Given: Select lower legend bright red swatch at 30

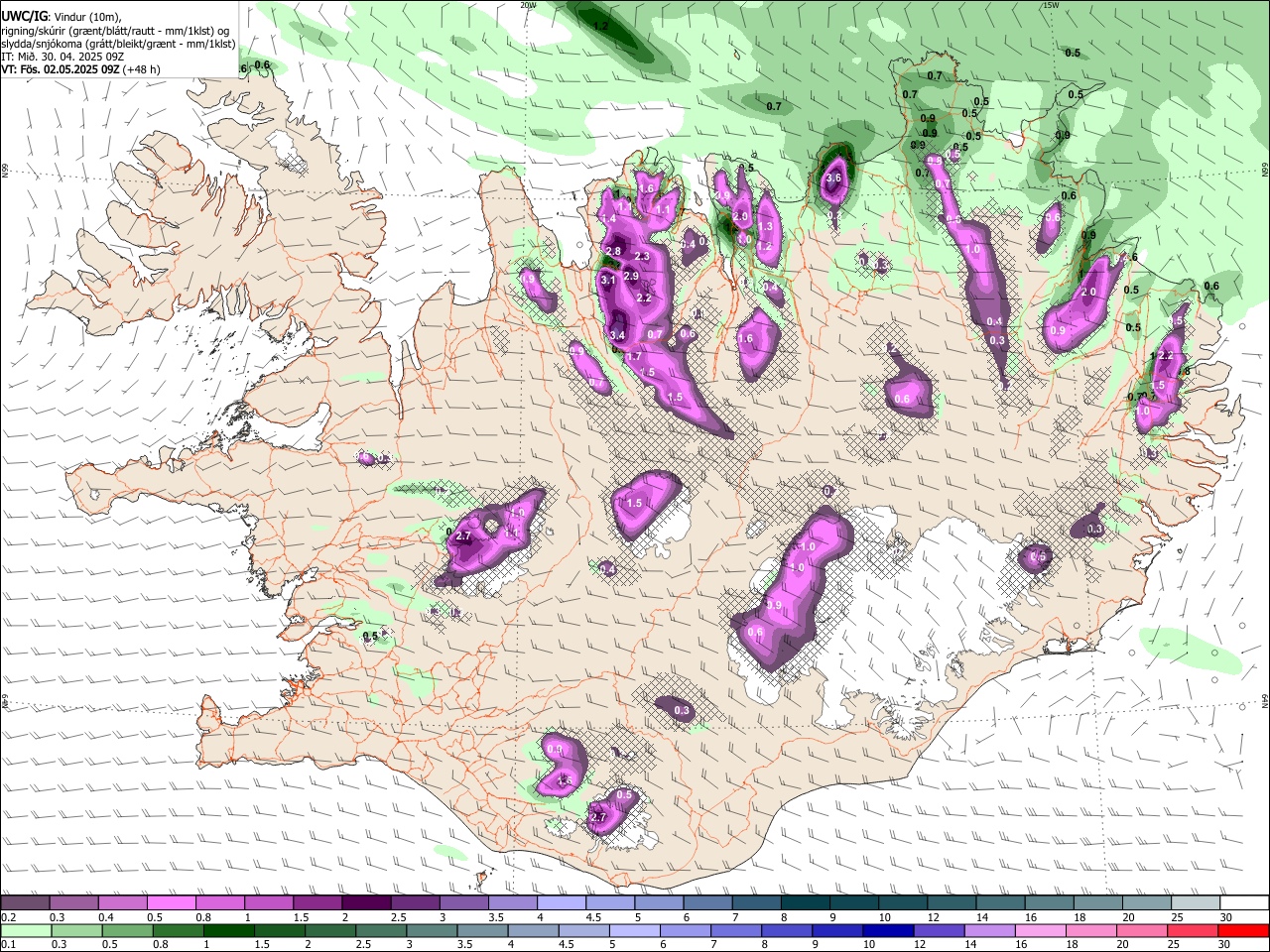Looking at the screenshot, I should coord(1244,930).
